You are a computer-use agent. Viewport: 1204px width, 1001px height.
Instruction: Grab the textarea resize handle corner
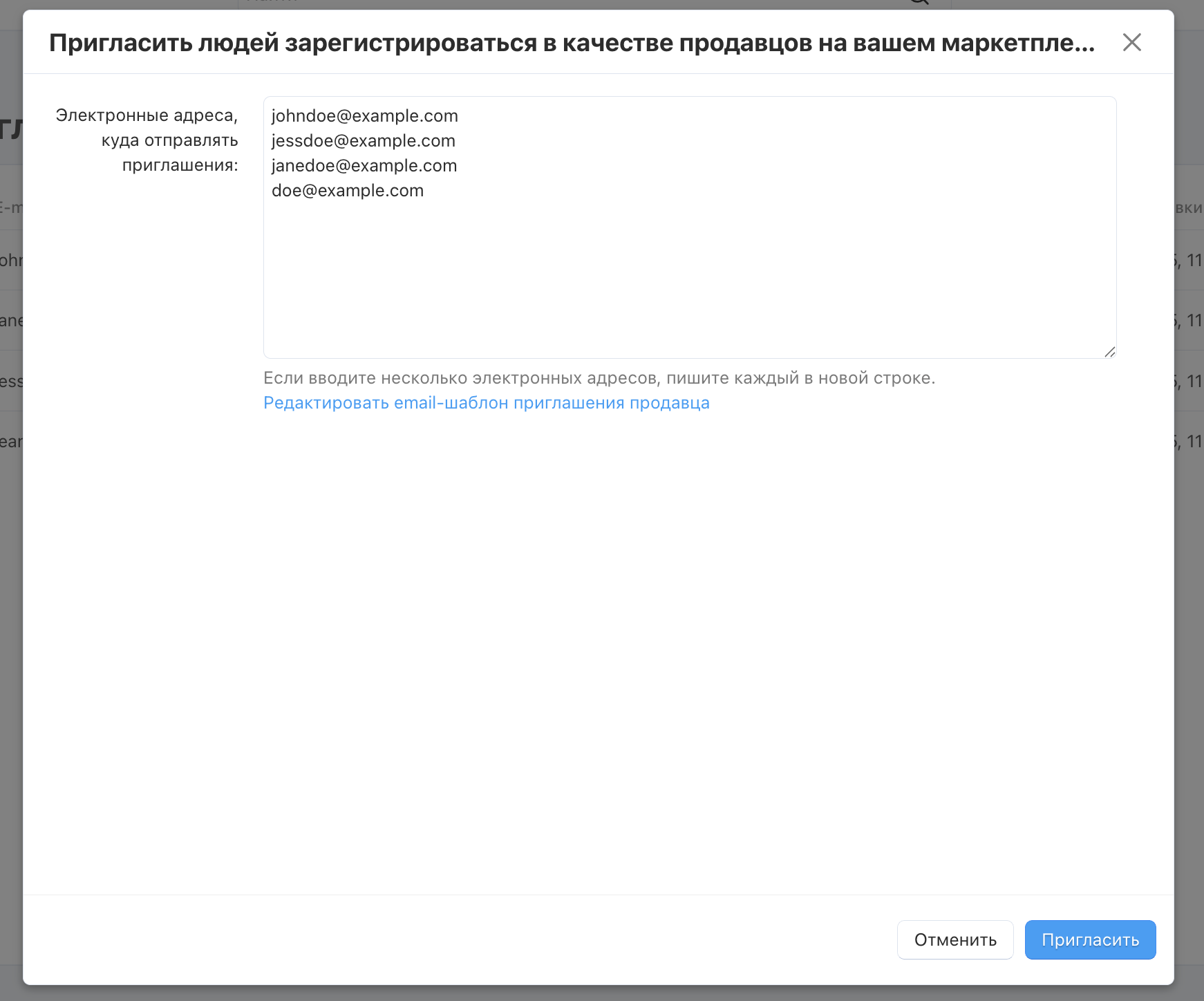point(1109,352)
